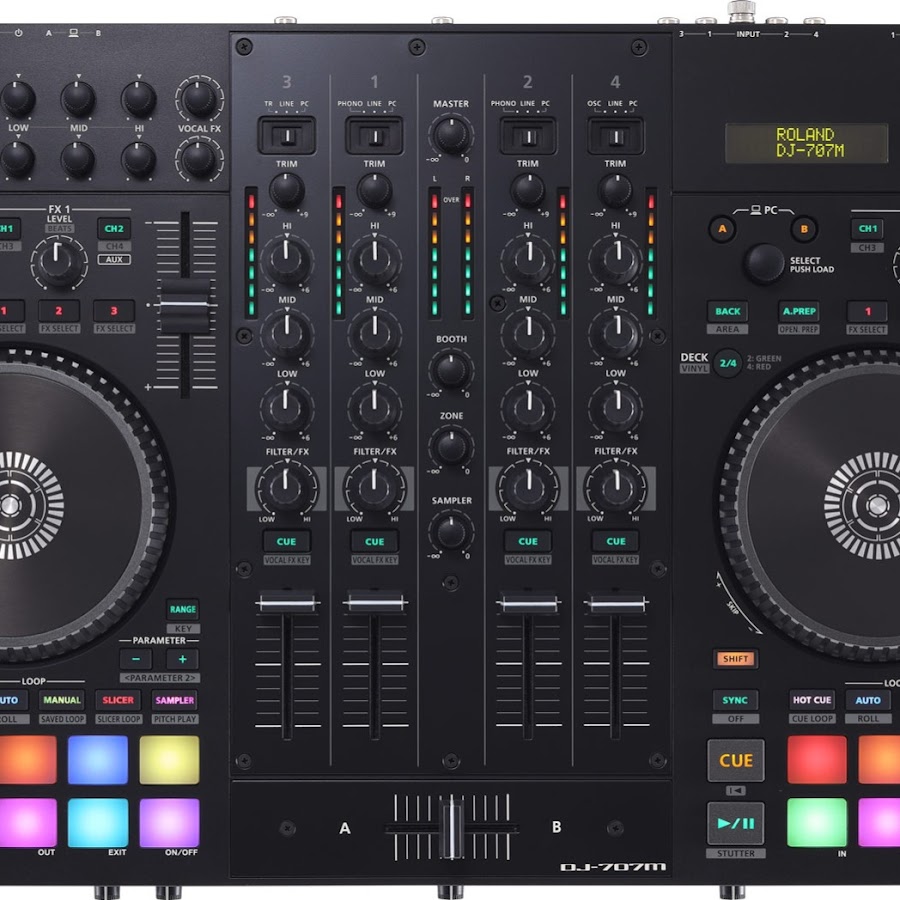Click the ZONE level knob
Screen dimensions: 900x900
(451, 447)
